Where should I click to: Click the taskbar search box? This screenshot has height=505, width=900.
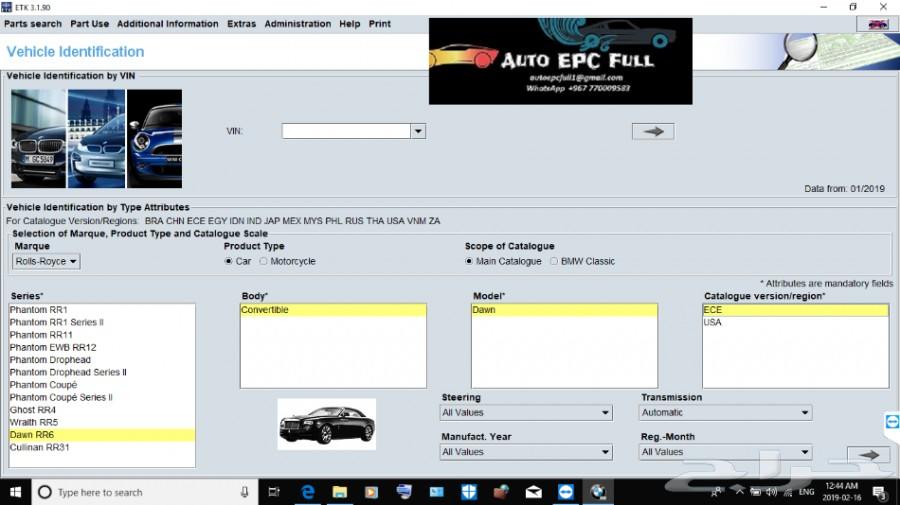(x=145, y=492)
